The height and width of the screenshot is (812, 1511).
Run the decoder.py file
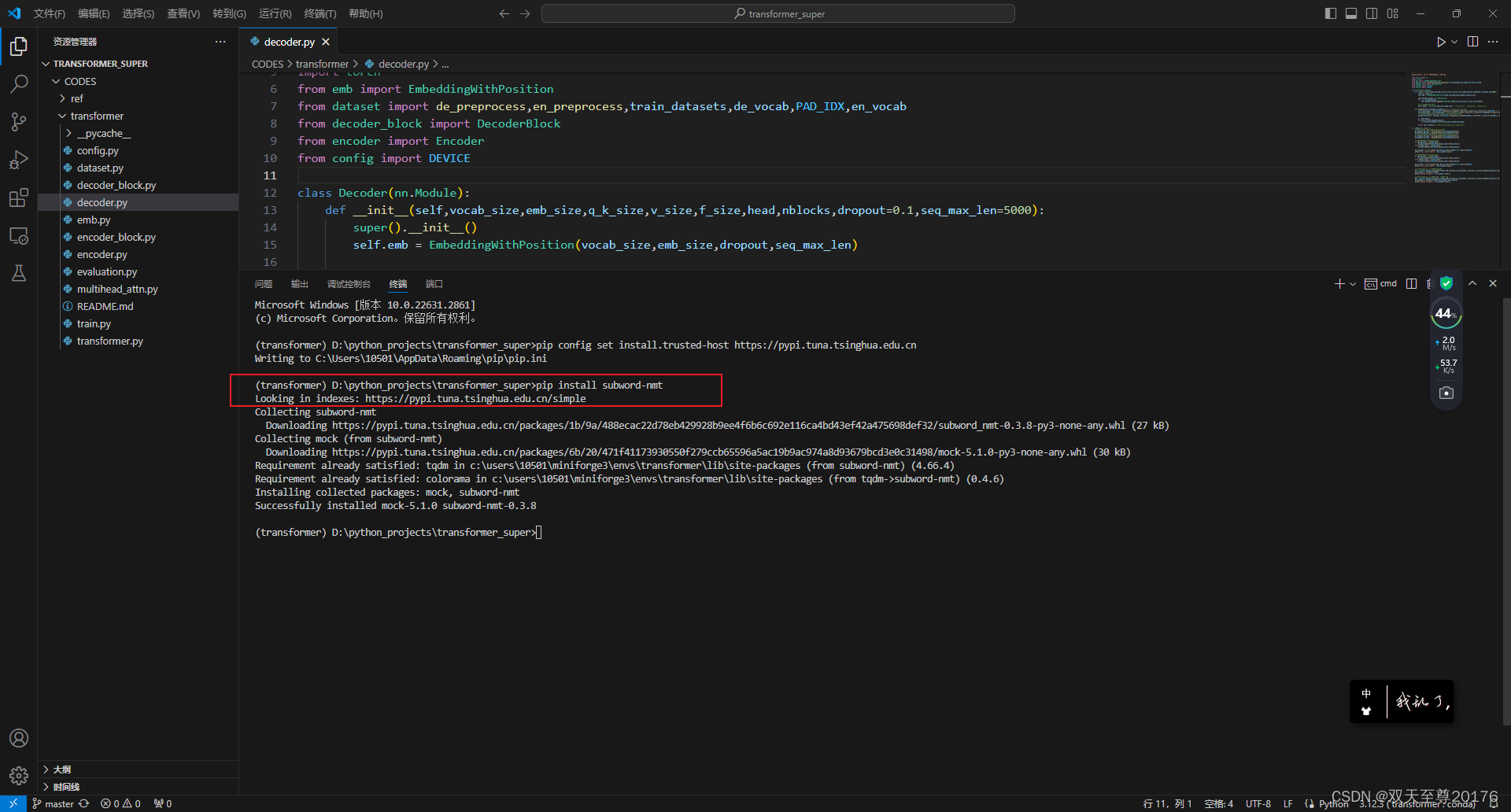(1440, 42)
